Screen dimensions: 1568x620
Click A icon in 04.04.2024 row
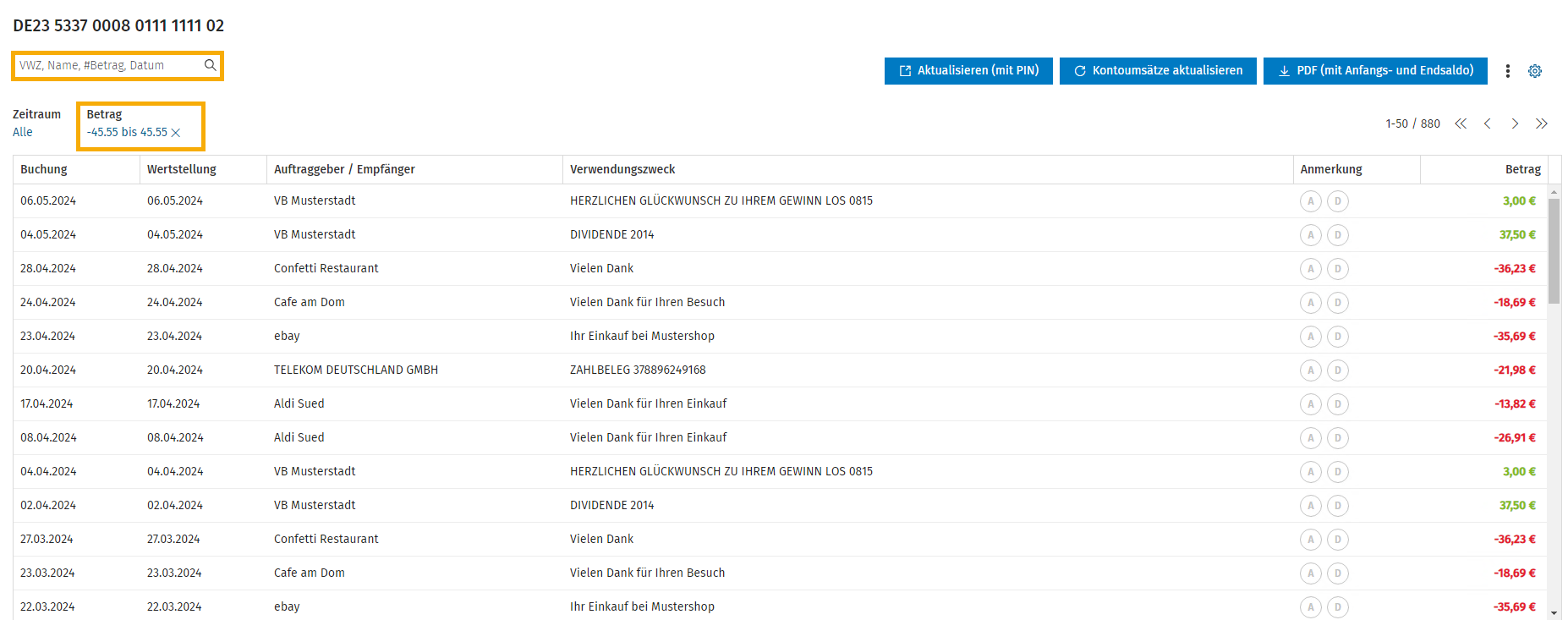click(x=1311, y=472)
